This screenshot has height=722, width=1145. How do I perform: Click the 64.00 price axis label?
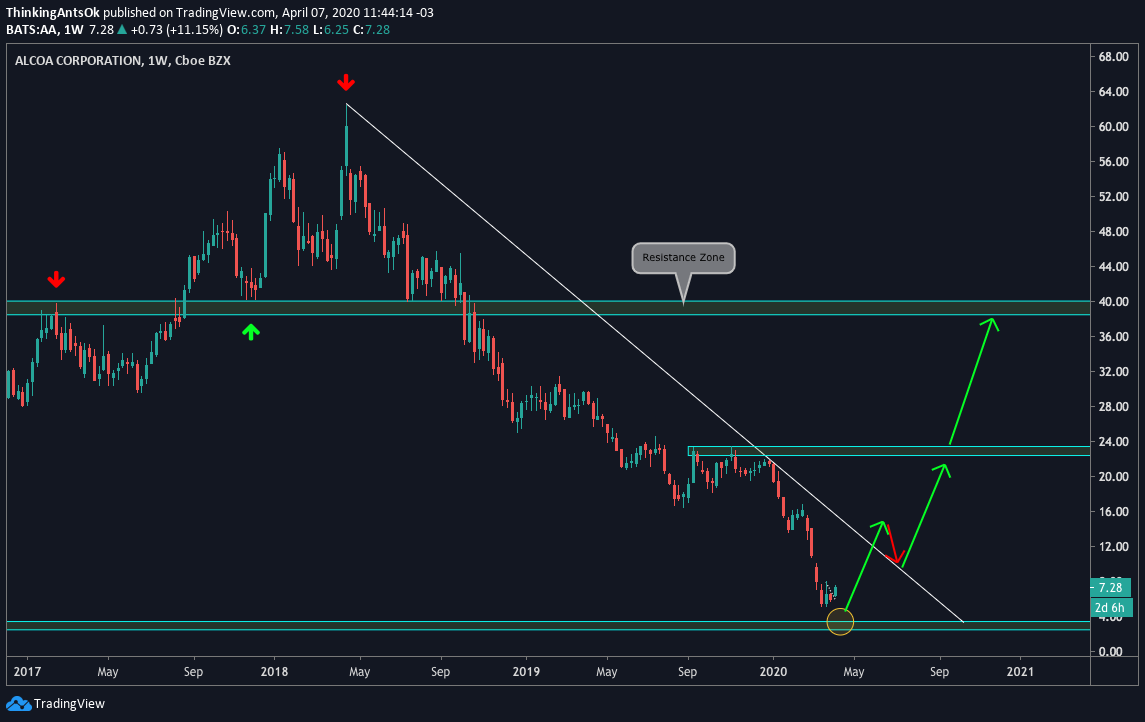point(1114,92)
